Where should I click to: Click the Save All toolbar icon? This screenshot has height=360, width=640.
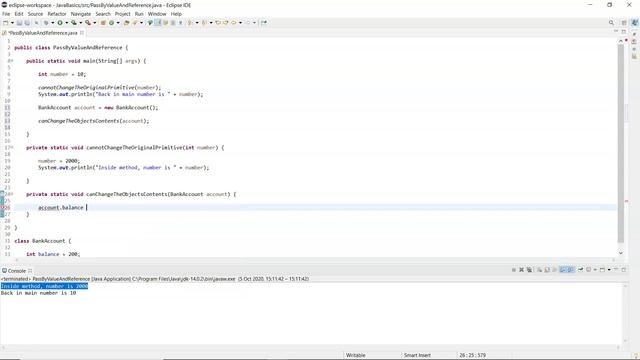pyautogui.click(x=27, y=23)
